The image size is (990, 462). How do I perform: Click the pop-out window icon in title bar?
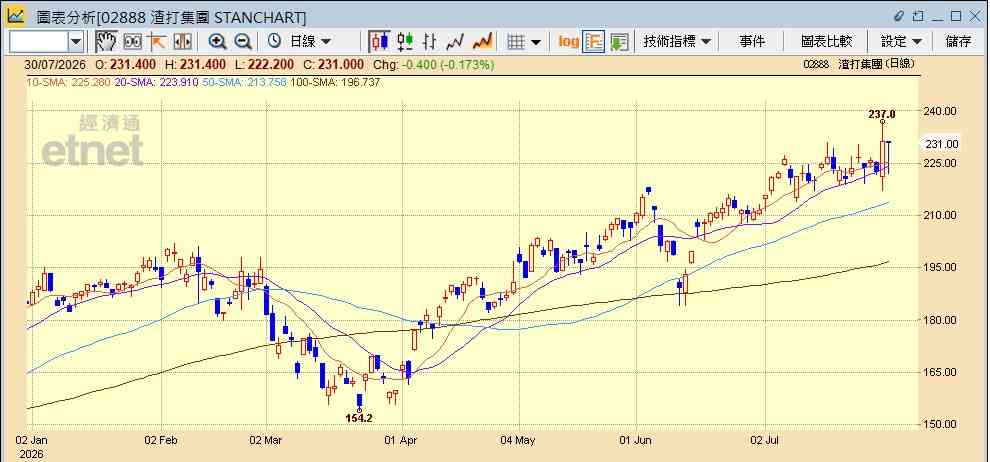coord(919,16)
